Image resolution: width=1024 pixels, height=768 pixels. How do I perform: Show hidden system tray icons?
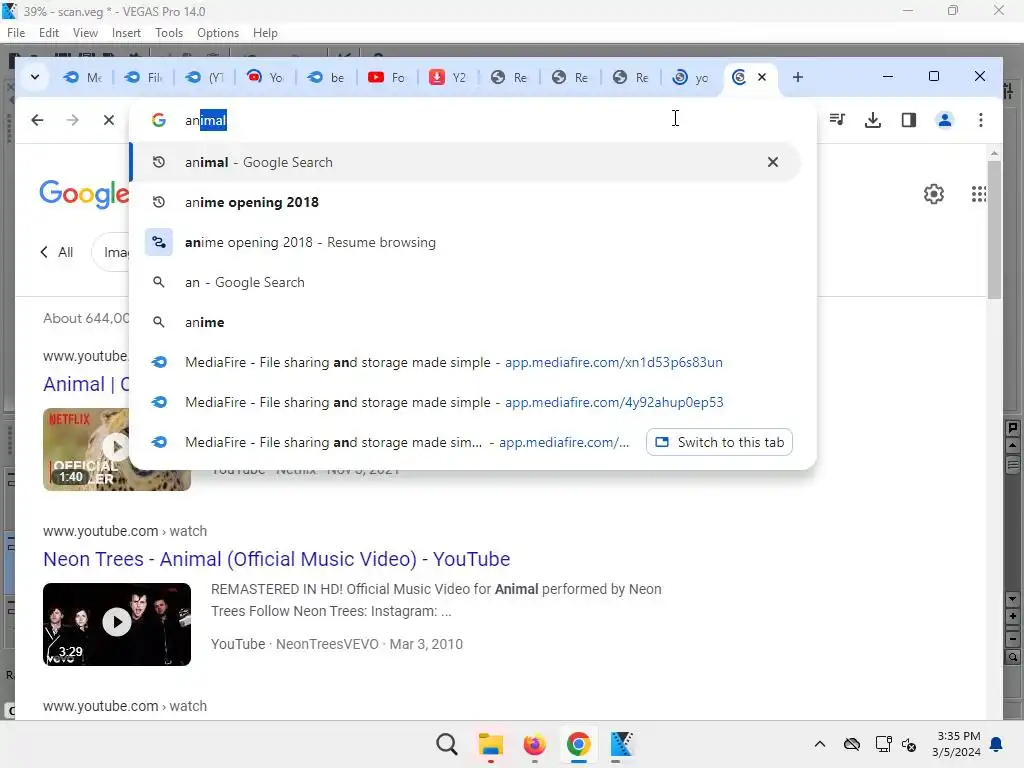coord(820,744)
